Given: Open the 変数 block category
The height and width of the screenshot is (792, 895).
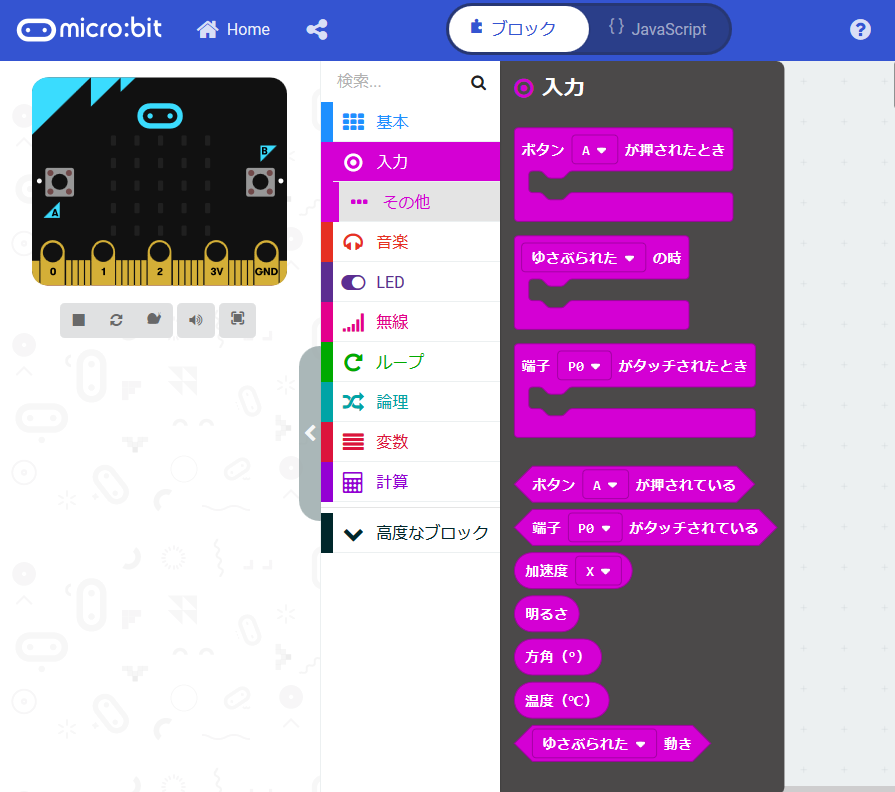Looking at the screenshot, I should tap(410, 442).
